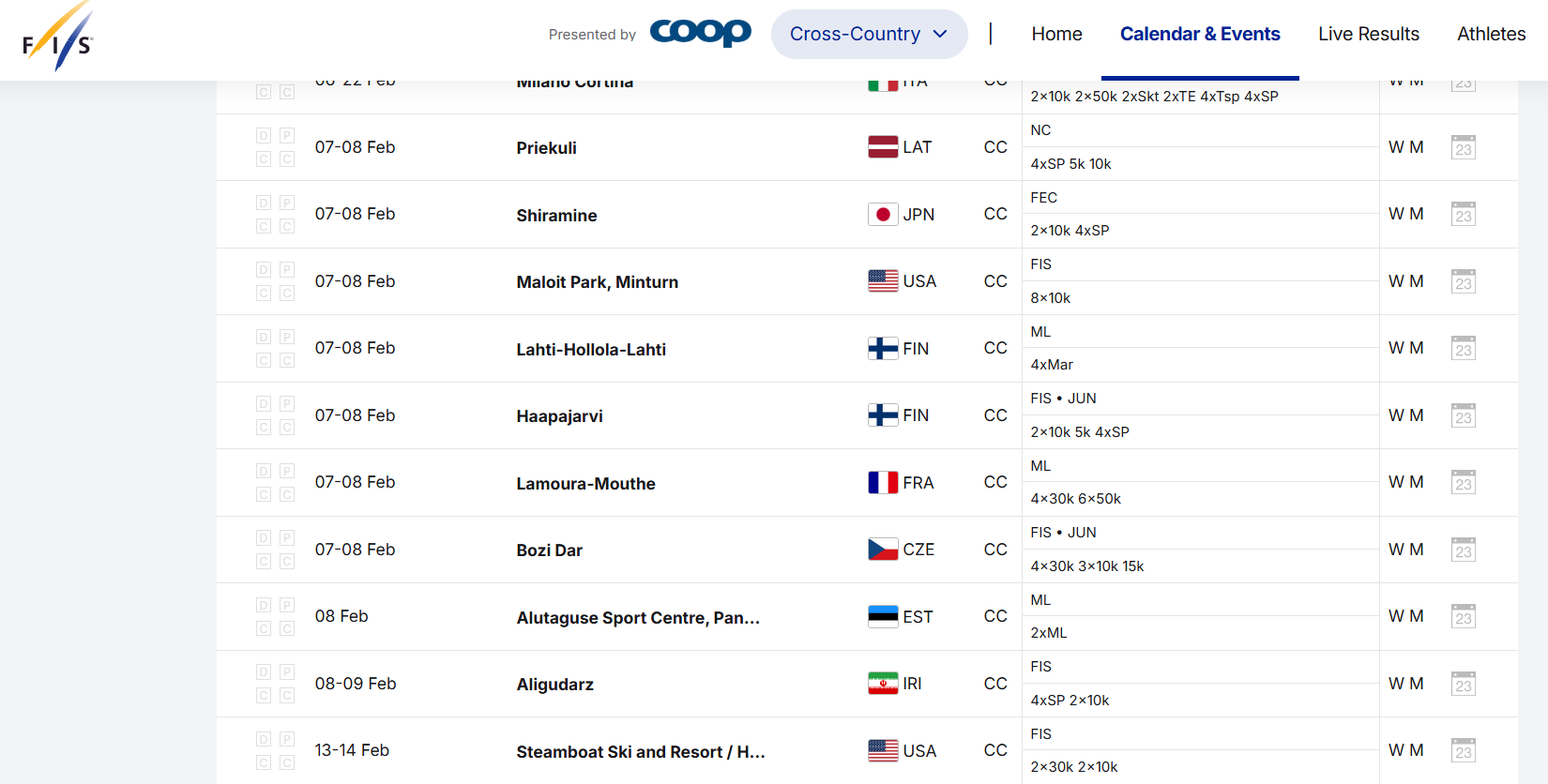The image size is (1548, 784).
Task: Click calendar icon for Lahti-Hollola-Lahti row
Action: click(x=1463, y=349)
